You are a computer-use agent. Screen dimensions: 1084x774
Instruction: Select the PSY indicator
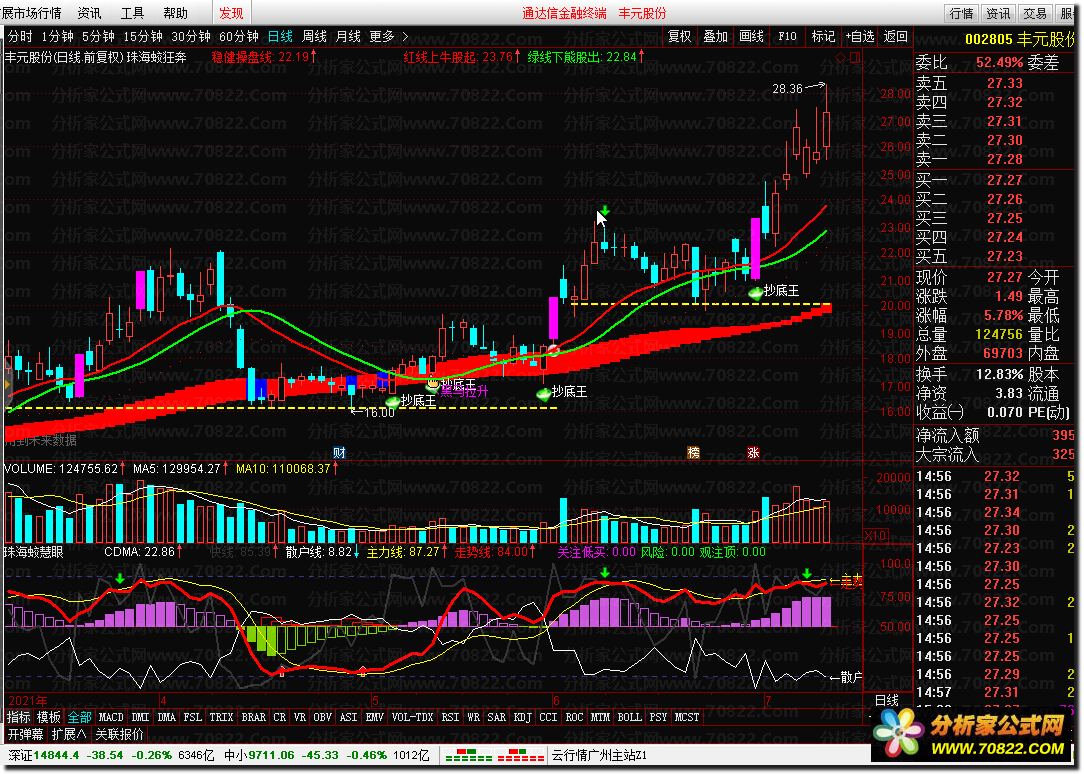(658, 717)
